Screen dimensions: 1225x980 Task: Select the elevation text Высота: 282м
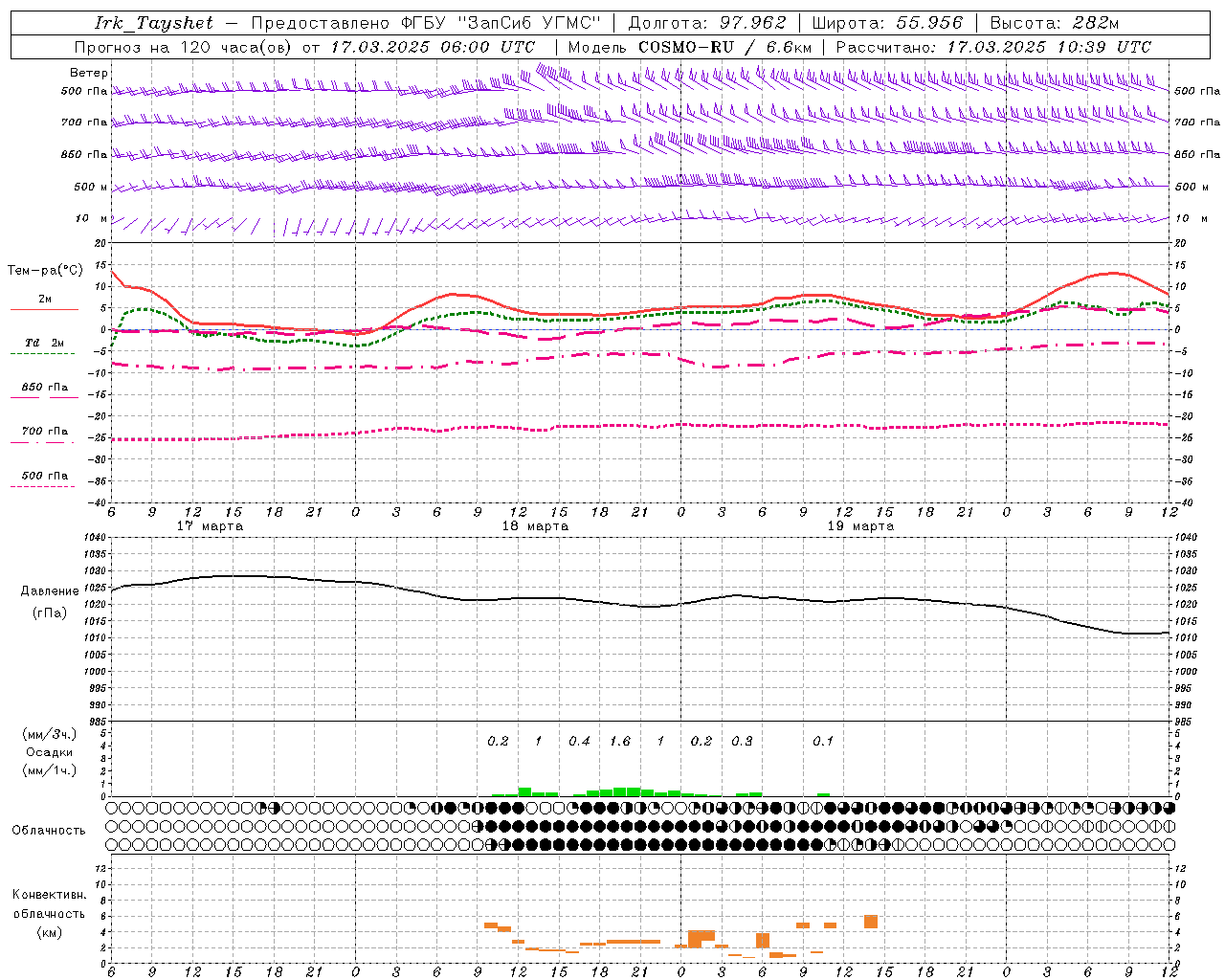coord(1055,23)
